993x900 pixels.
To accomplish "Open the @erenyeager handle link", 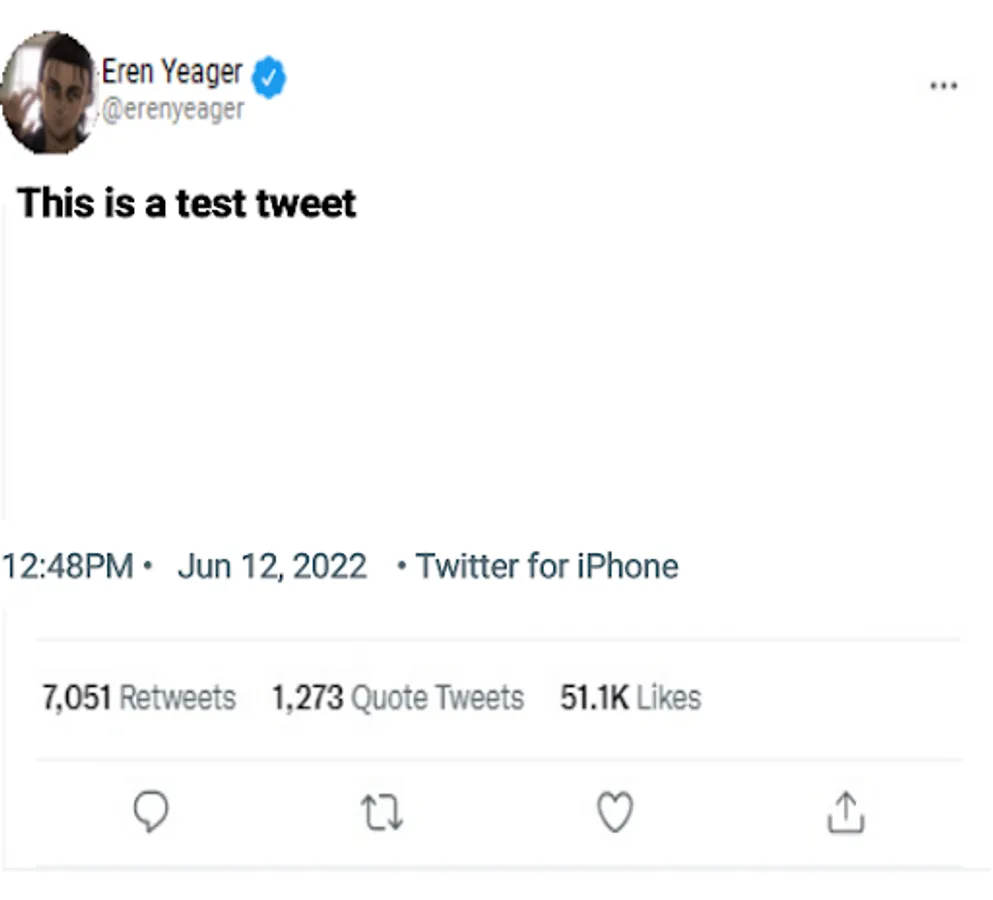I will tap(173, 109).
